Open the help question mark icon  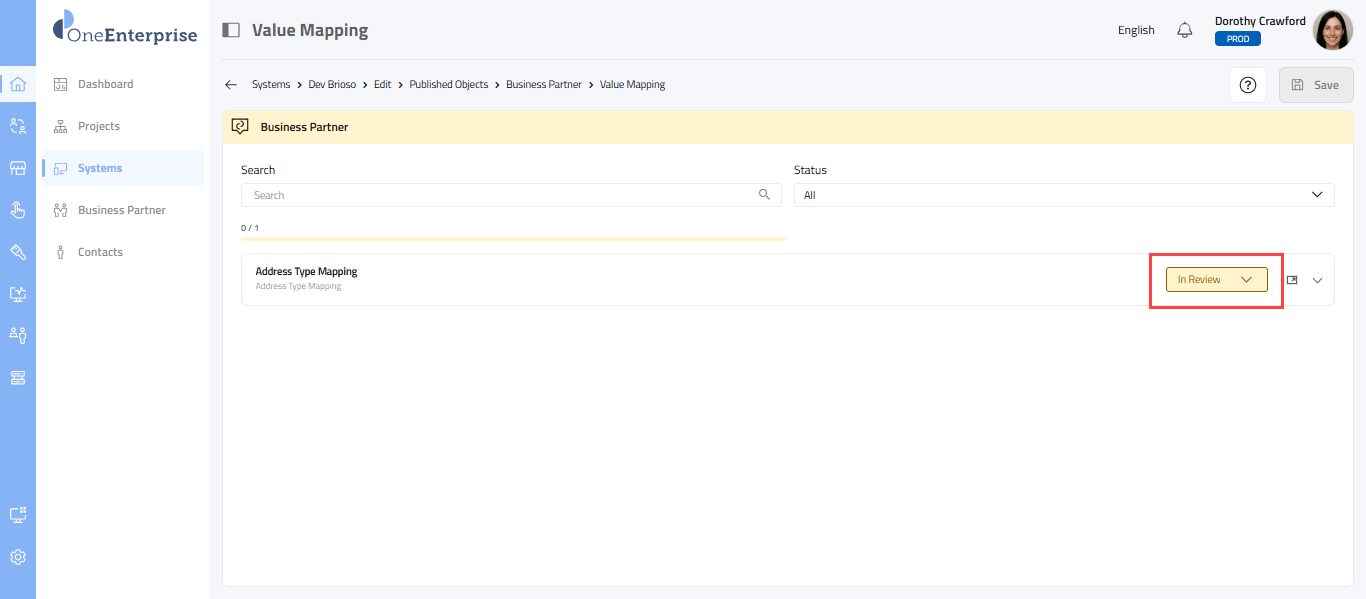pos(1247,85)
